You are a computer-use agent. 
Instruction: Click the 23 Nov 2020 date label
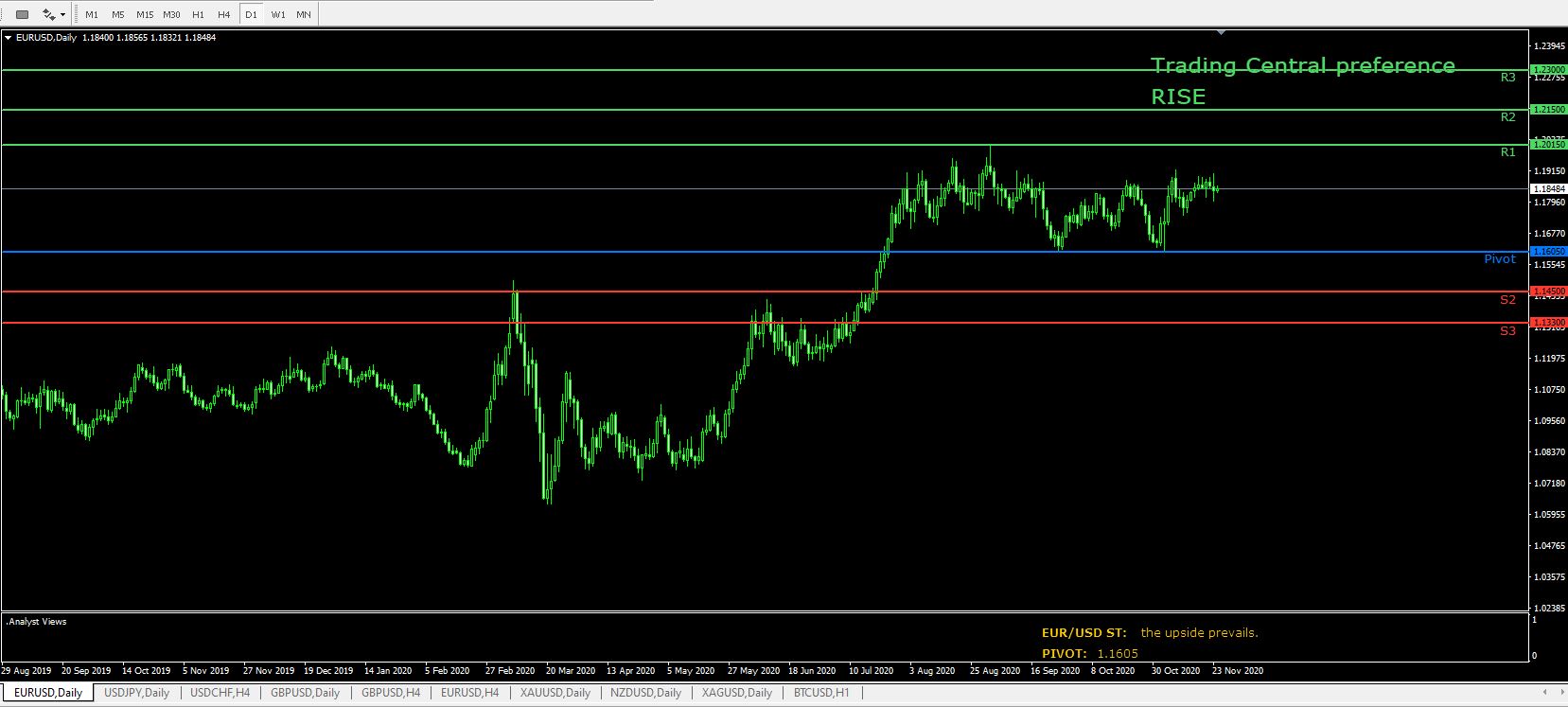point(1238,671)
